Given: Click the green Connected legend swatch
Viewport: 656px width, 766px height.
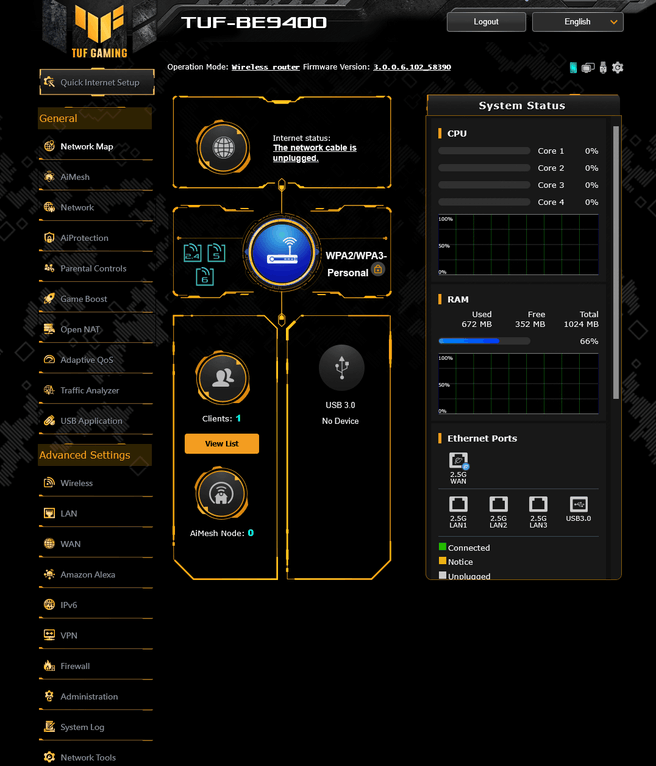Looking at the screenshot, I should click(x=443, y=547).
